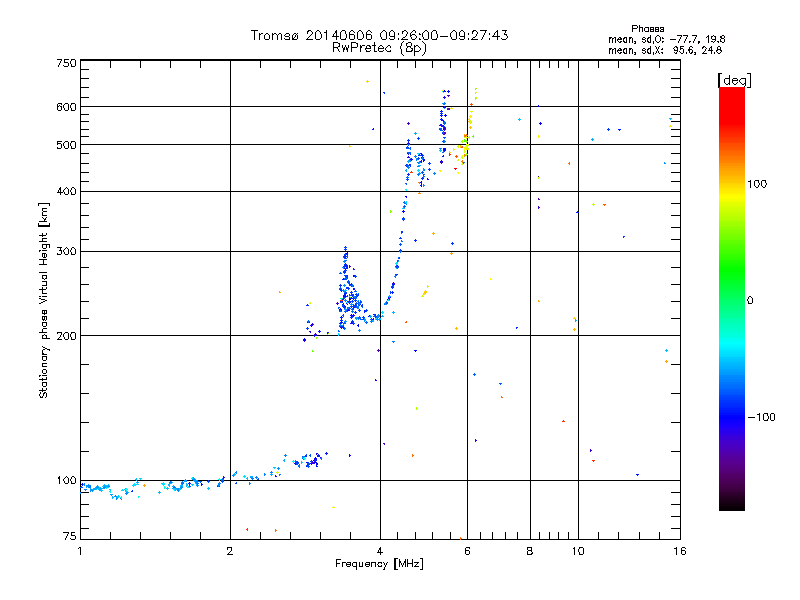
Task: Click the x-axis label "Frequency [MHz]"
Action: click(x=379, y=564)
